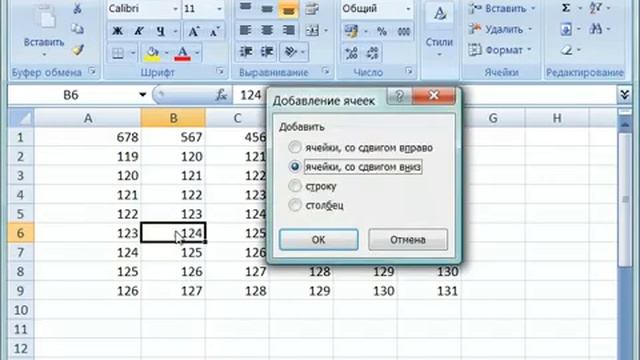Open Число group dialog launcher
640x360 pixels.
409,71
